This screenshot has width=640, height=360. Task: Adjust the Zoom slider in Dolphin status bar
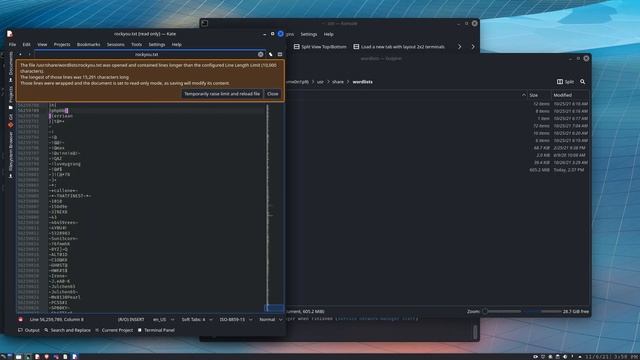pos(502,311)
